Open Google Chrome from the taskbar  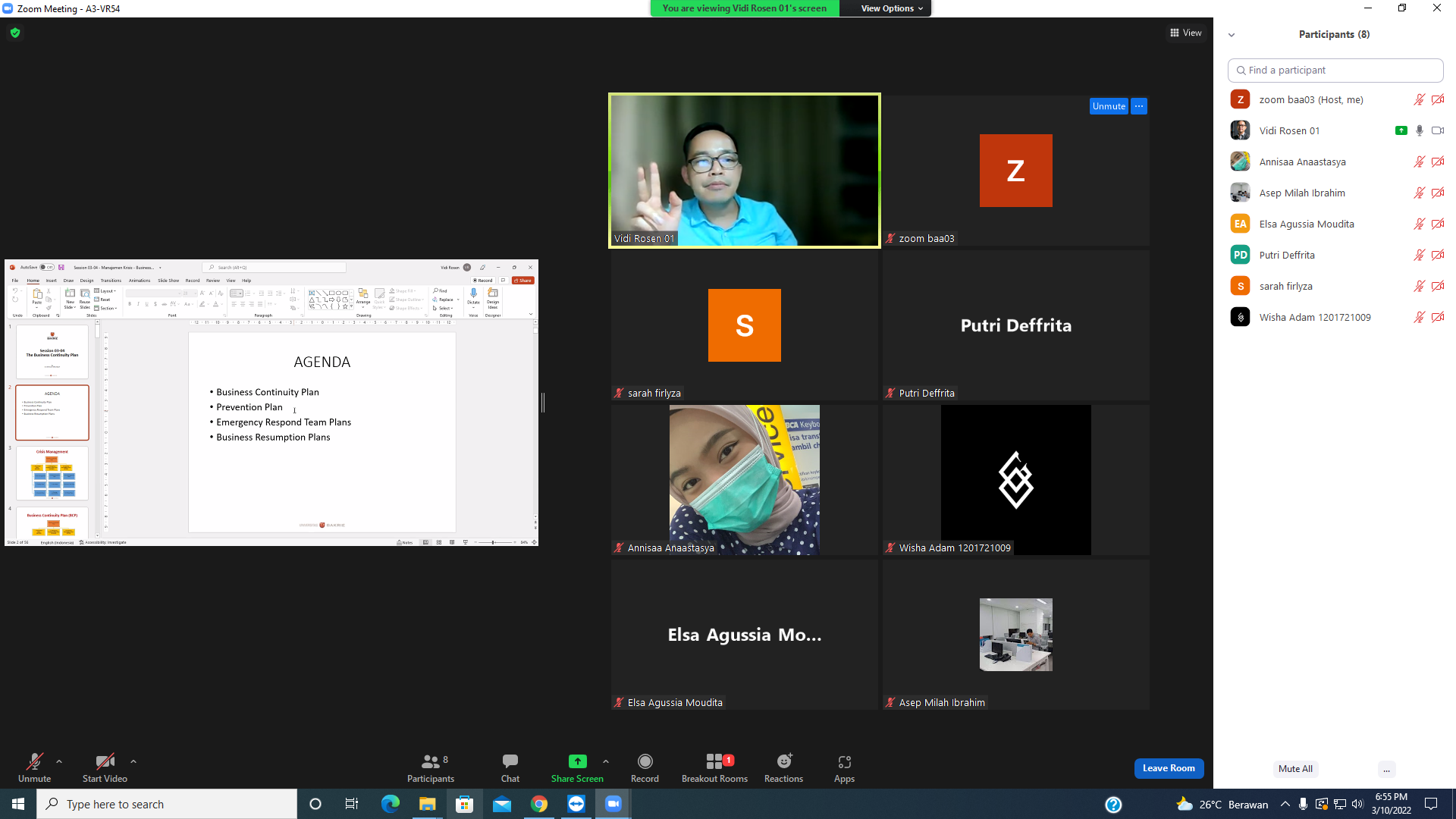[539, 804]
